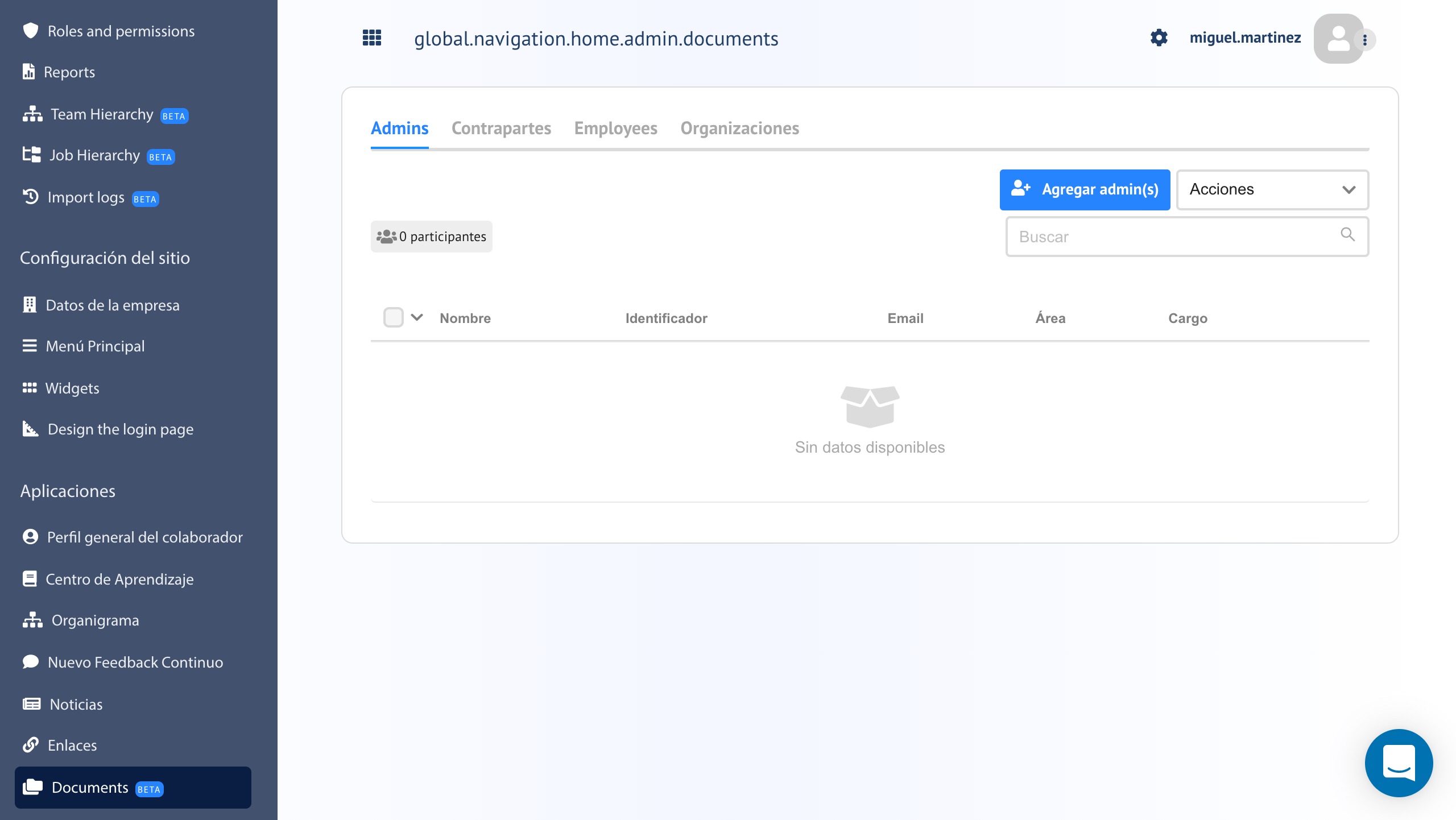
Task: Click the magnifier search icon
Action: click(1347, 234)
